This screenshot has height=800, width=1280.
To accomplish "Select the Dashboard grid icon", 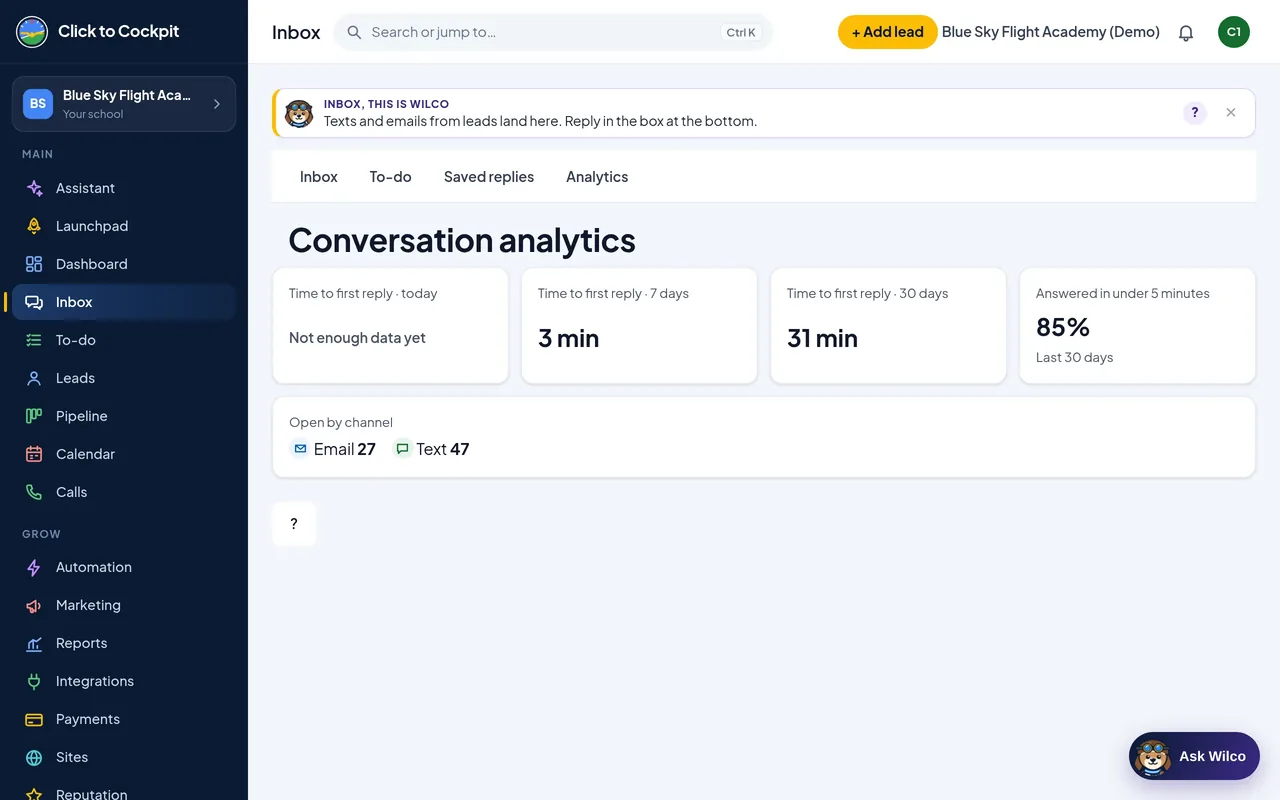I will tap(34, 264).
